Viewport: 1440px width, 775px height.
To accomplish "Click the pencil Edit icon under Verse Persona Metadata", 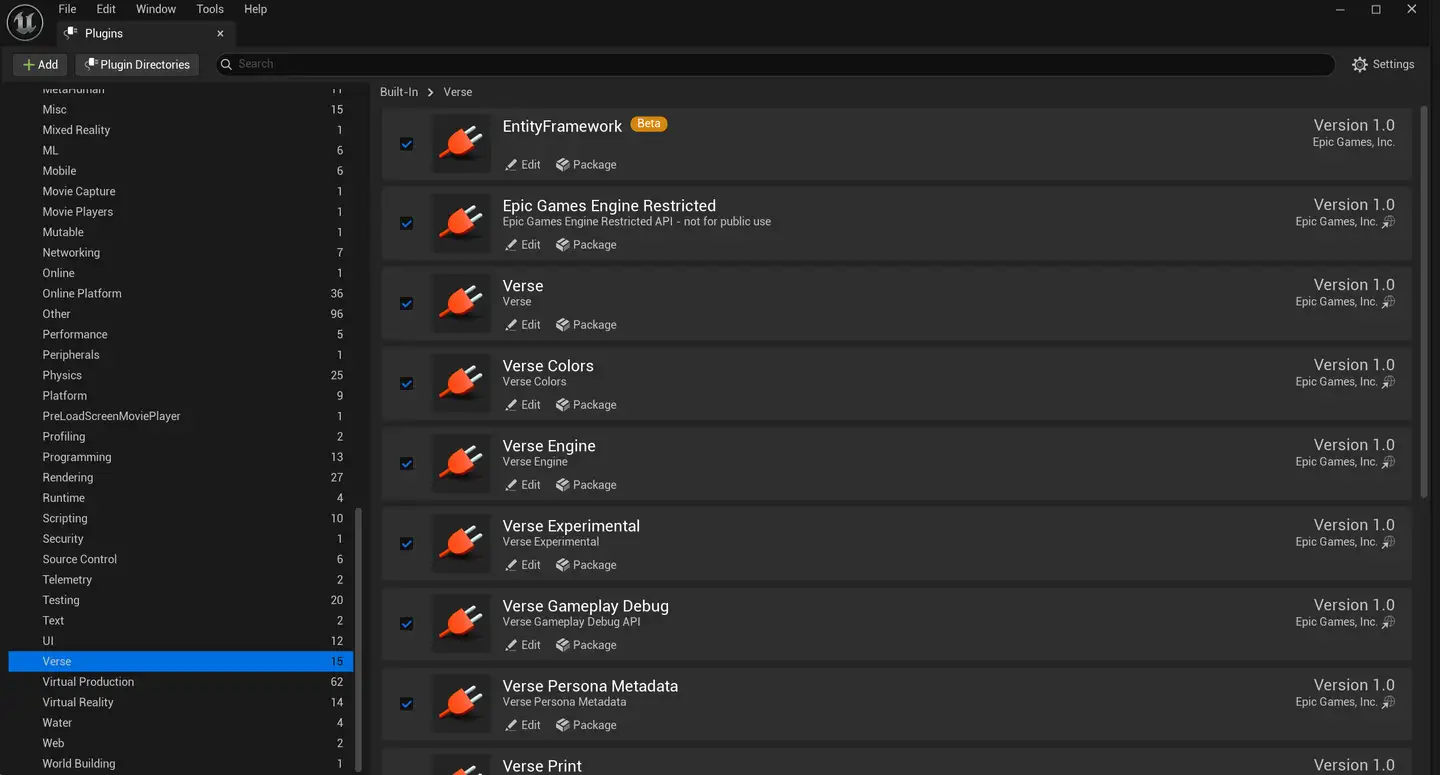I will tap(511, 725).
